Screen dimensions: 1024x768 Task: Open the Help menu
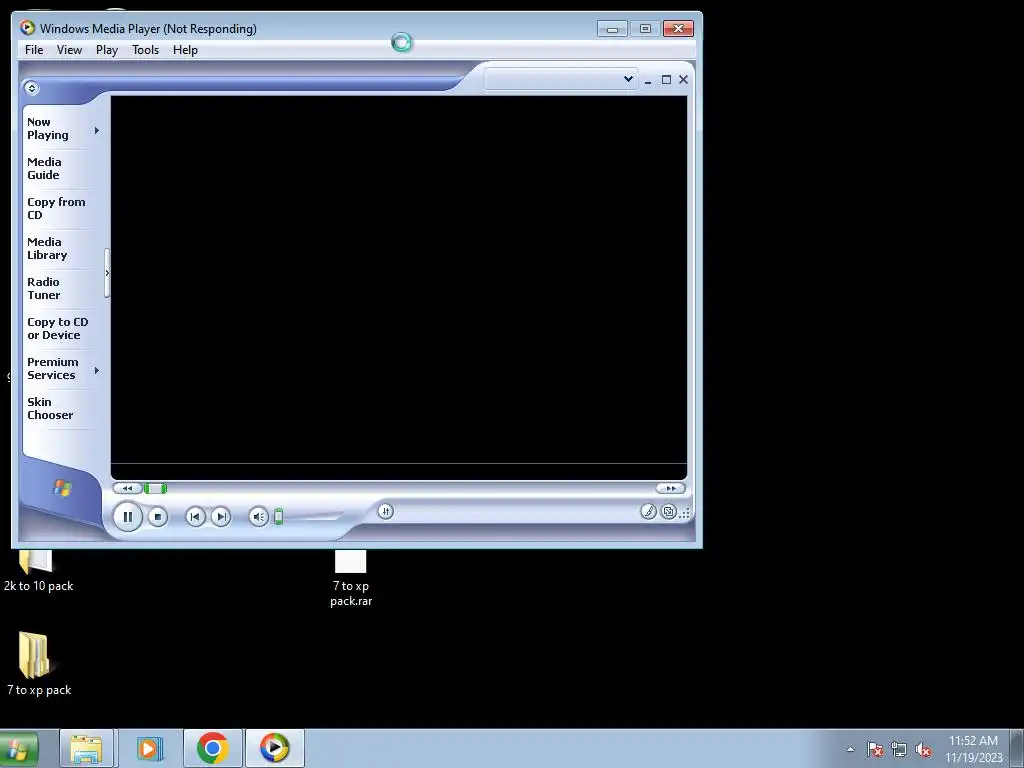(185, 50)
